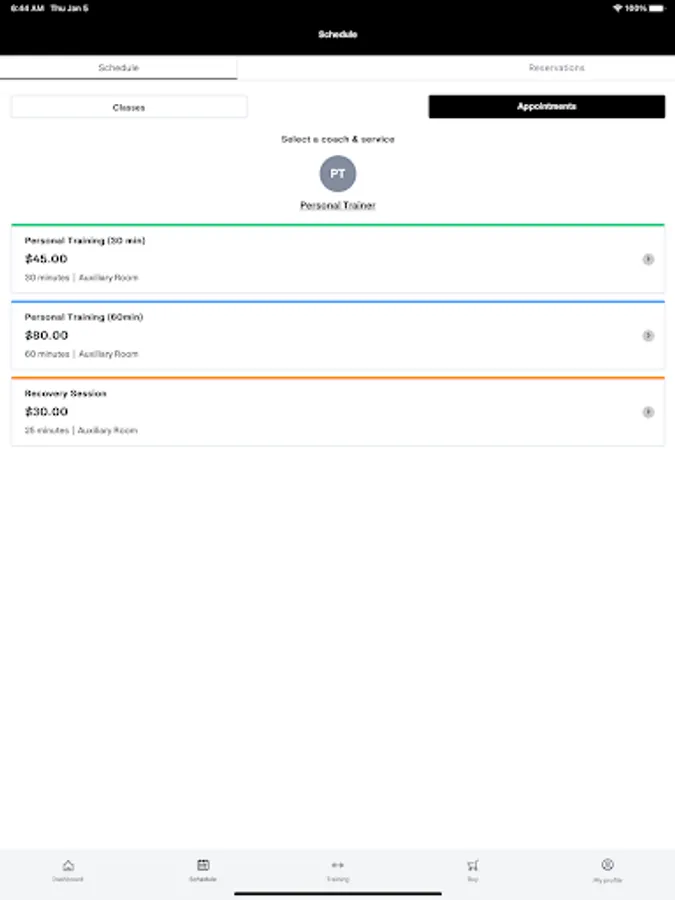Open the Personal Trainer link
Viewport: 675px width, 900px height.
point(339,205)
